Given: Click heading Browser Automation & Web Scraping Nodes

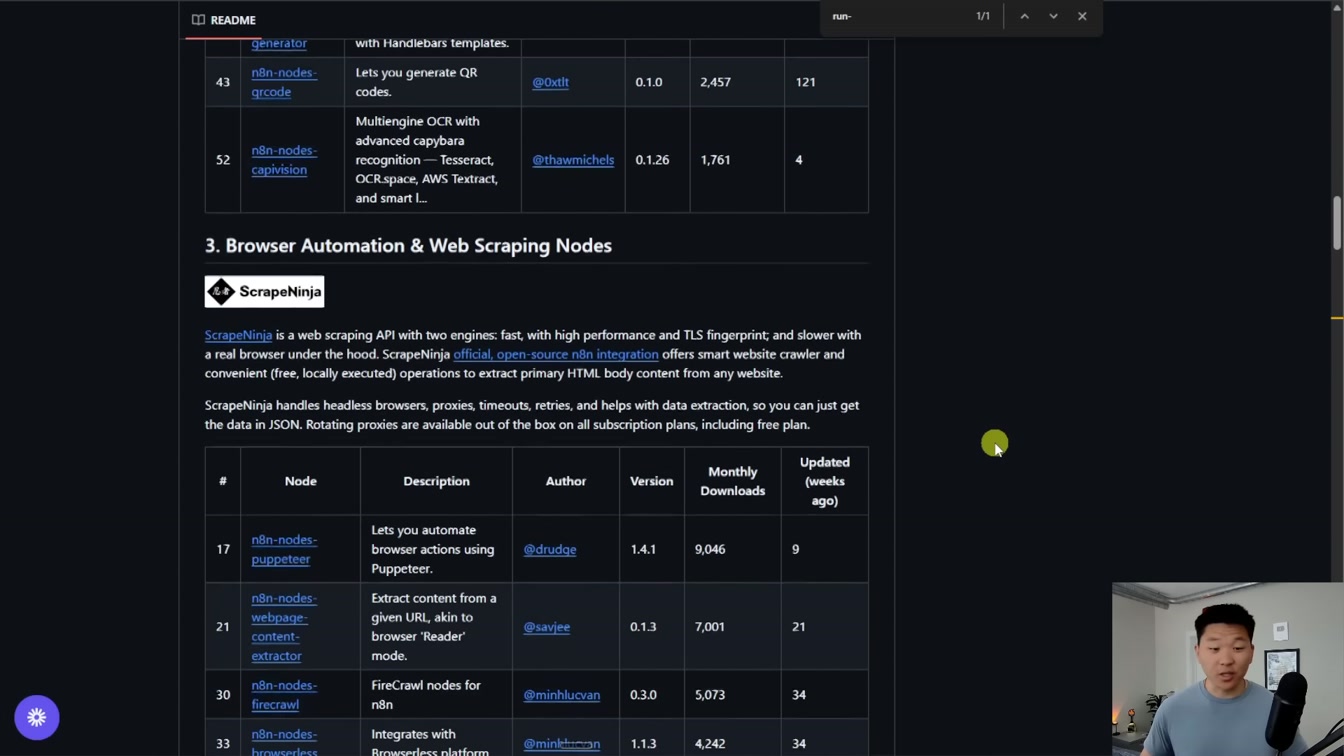Looking at the screenshot, I should coord(408,246).
